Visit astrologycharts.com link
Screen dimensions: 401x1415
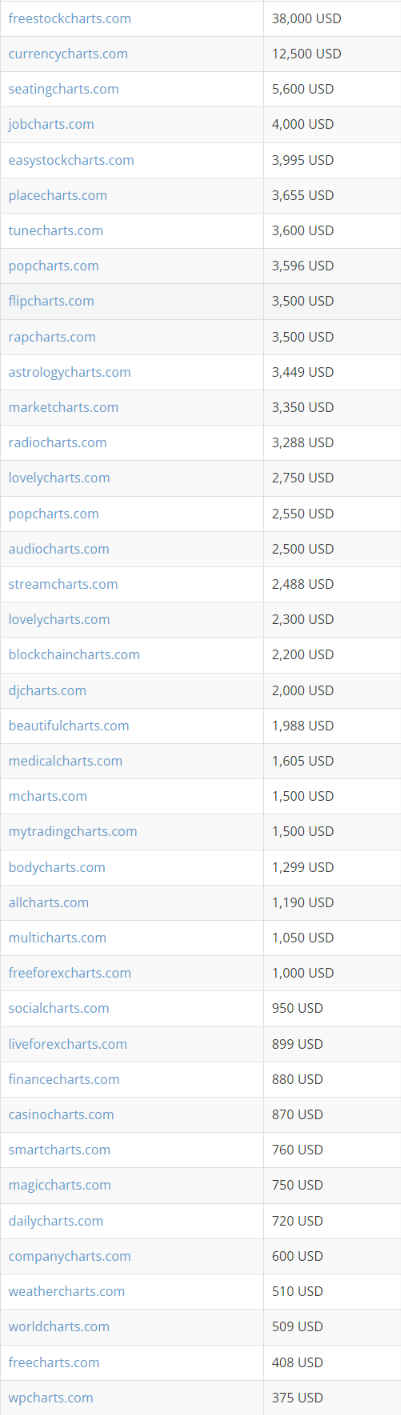point(69,372)
